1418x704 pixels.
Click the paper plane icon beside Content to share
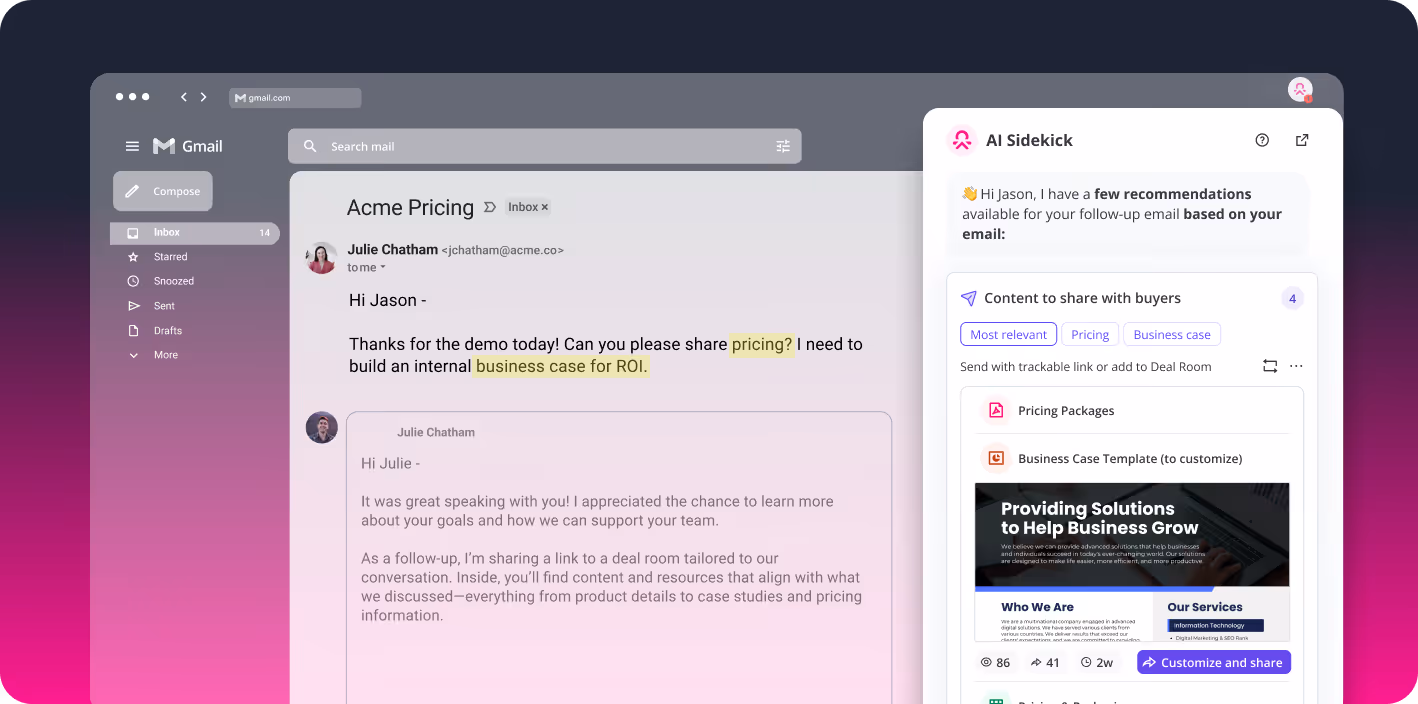click(968, 298)
